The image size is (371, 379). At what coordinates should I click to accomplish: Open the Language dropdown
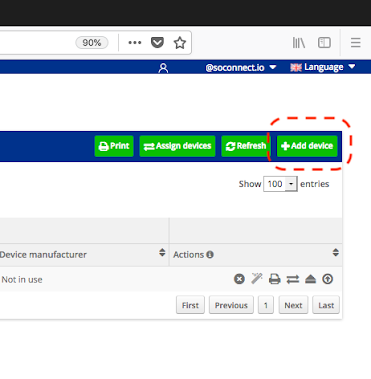(x=323, y=67)
